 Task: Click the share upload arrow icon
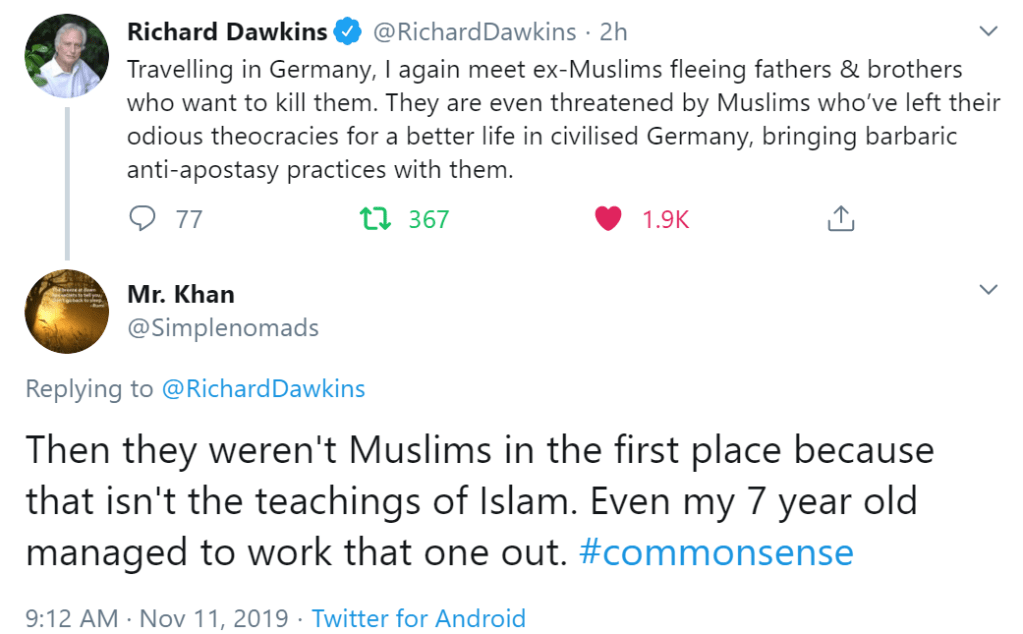tap(841, 218)
